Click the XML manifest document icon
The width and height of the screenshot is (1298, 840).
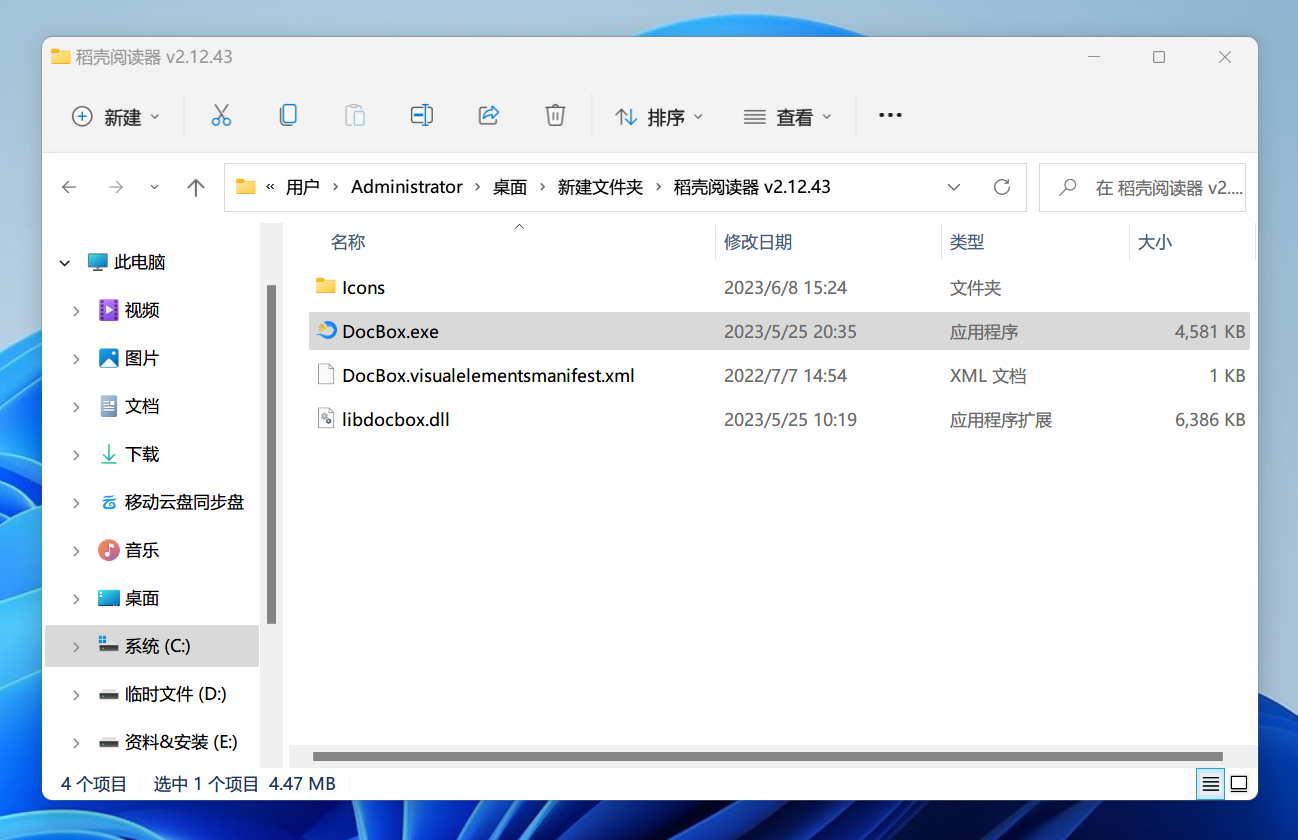click(x=325, y=375)
